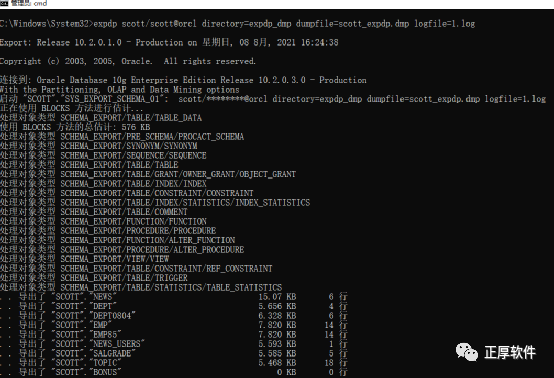Click the exported SCOTT BONUS table row
The image size is (554, 378).
tap(174, 372)
